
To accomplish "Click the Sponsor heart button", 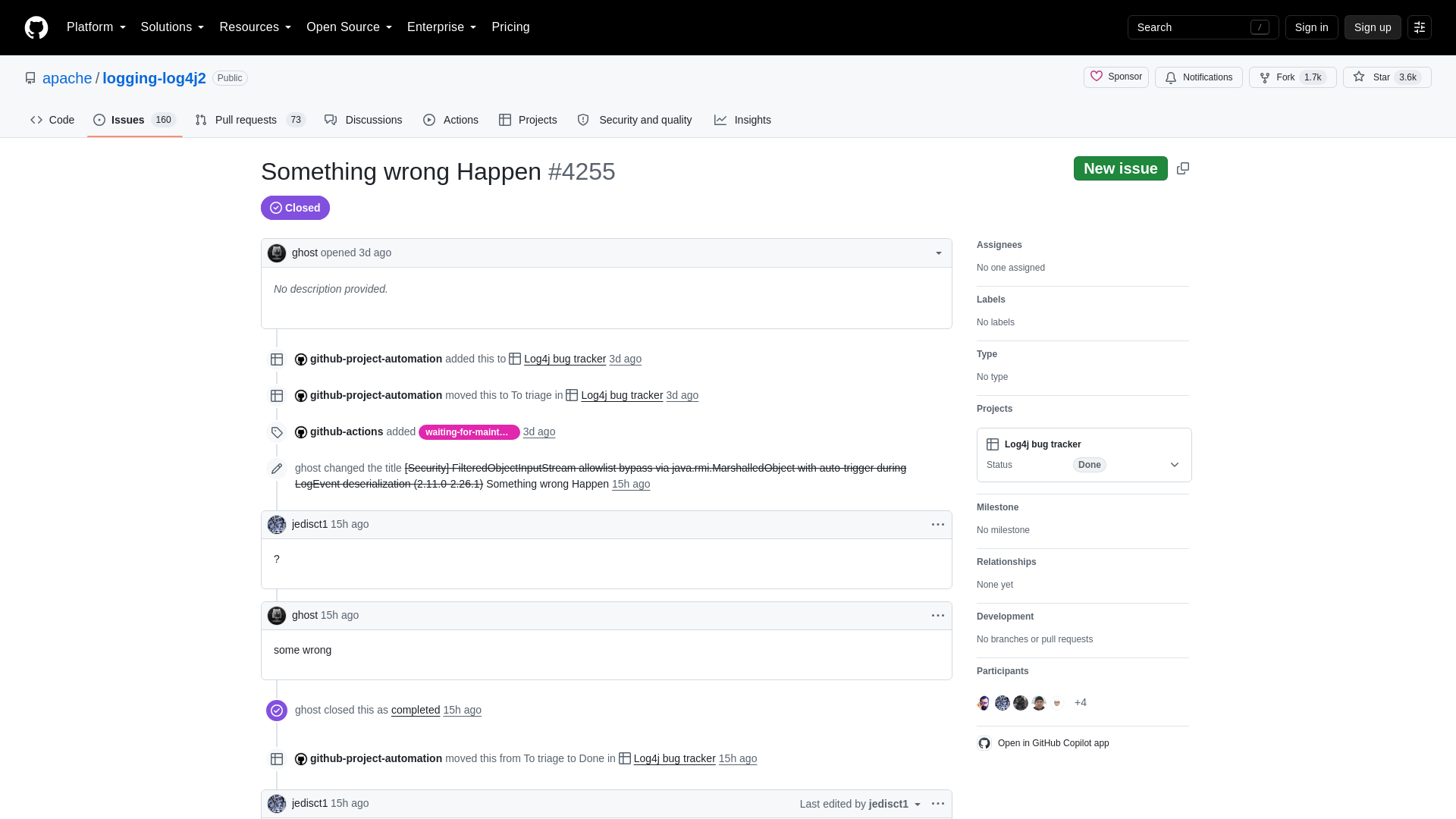I will coord(1116,77).
